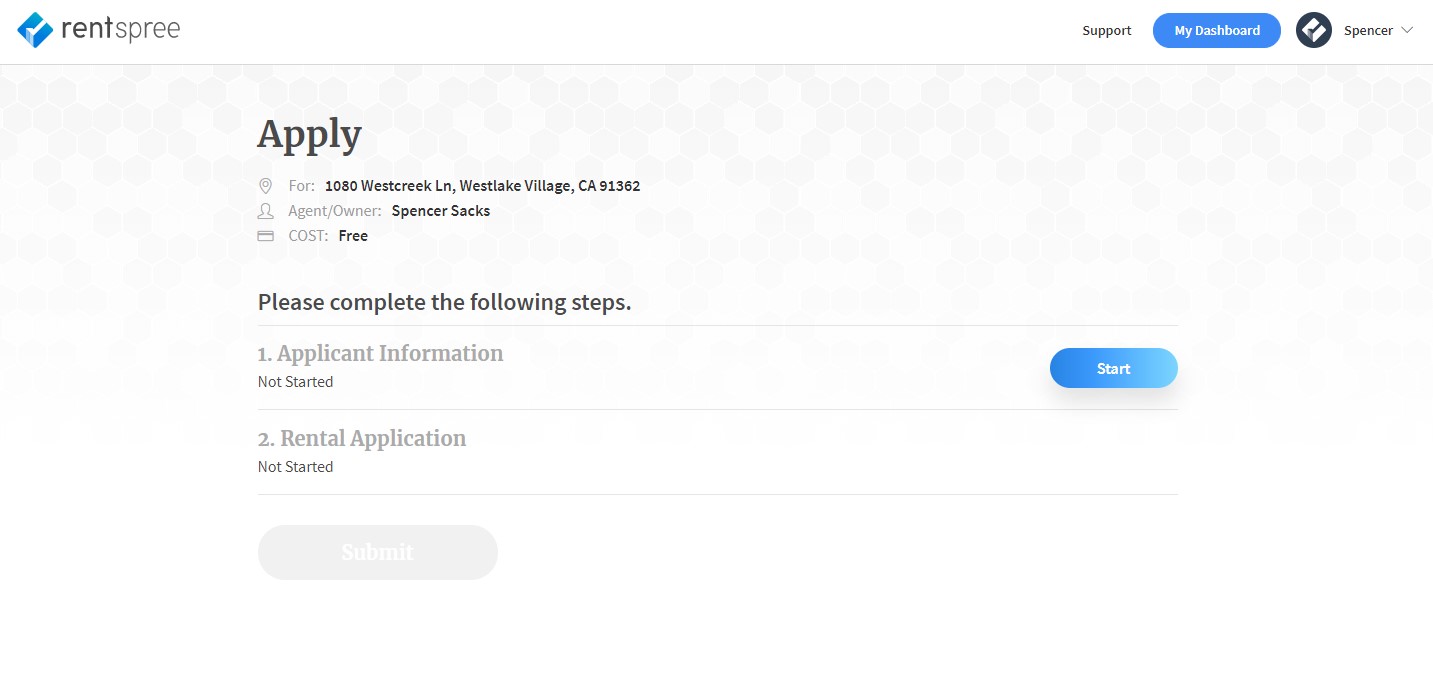Click Not Started status under Rental Application

[x=295, y=467]
